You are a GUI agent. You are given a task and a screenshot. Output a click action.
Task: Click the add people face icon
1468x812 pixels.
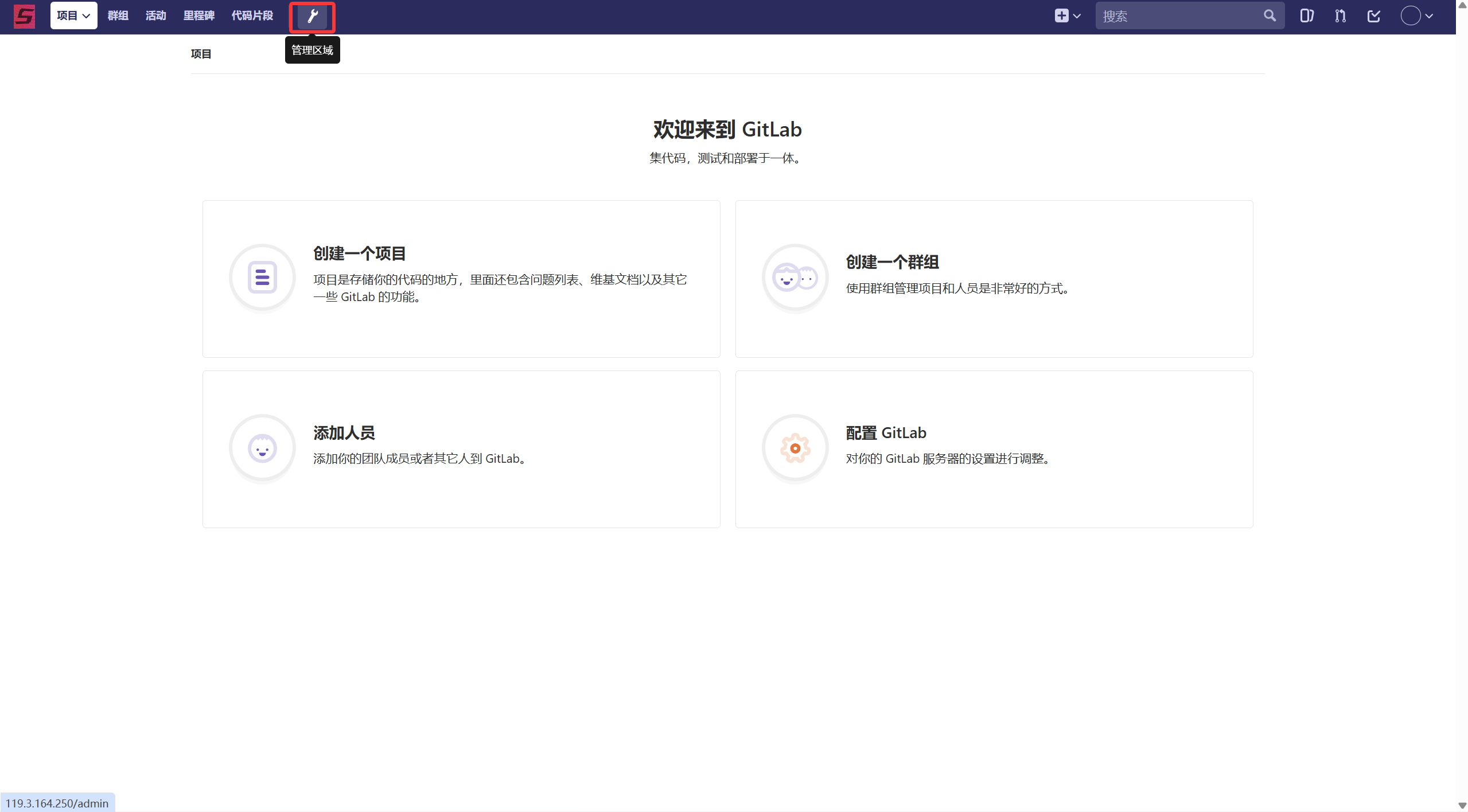tap(262, 448)
